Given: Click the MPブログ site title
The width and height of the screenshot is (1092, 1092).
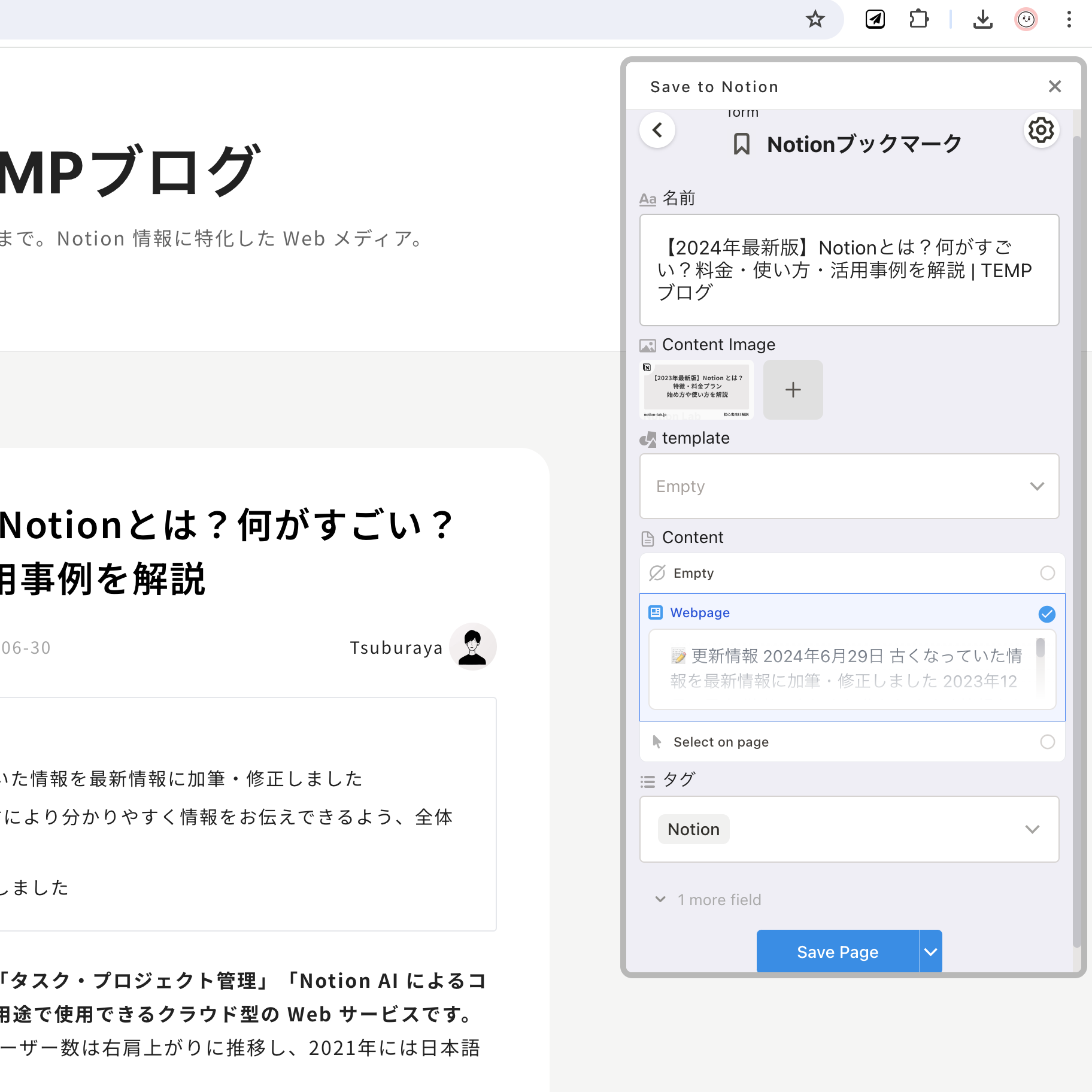Looking at the screenshot, I should click(x=129, y=171).
